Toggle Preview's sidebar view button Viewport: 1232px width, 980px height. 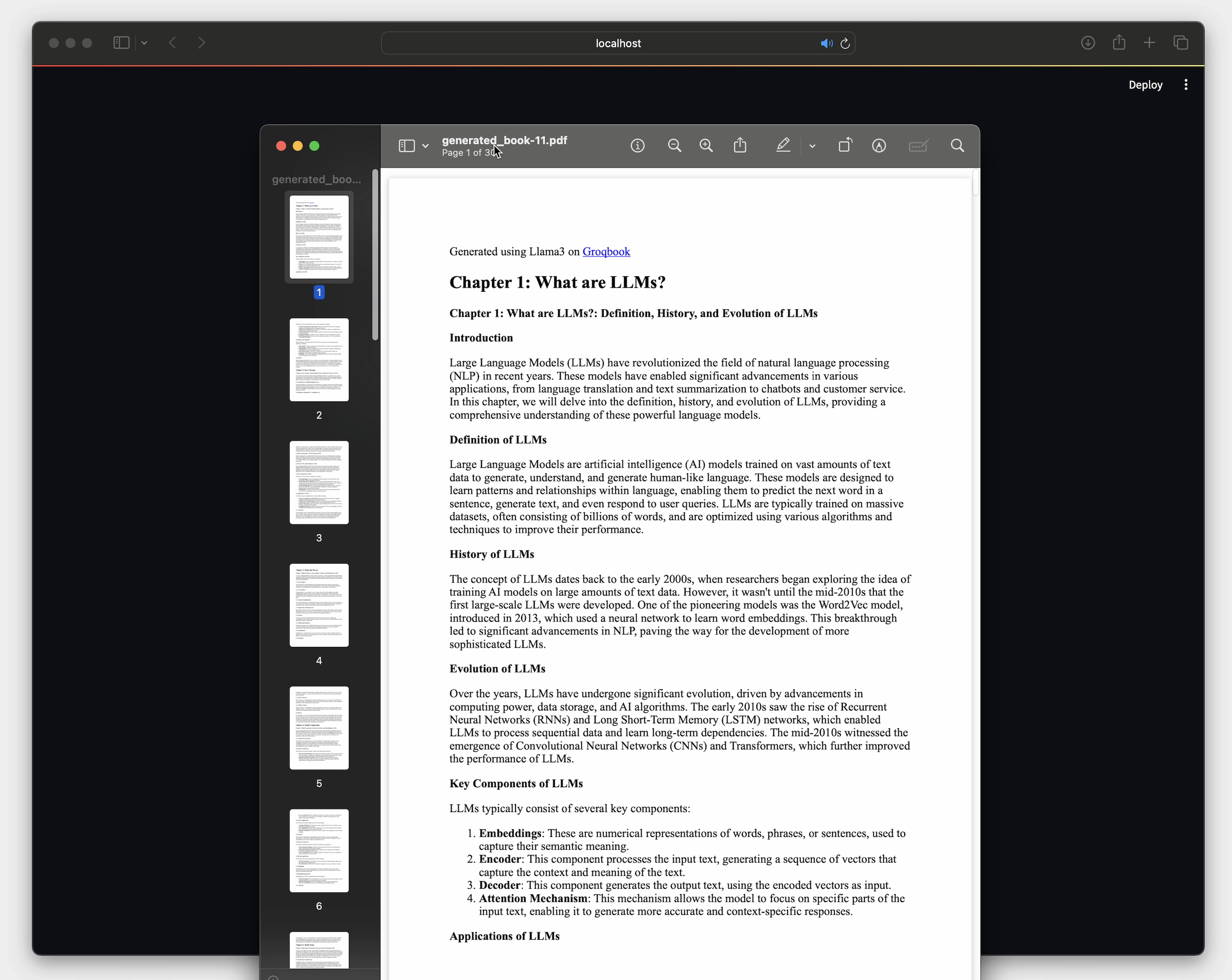point(406,146)
